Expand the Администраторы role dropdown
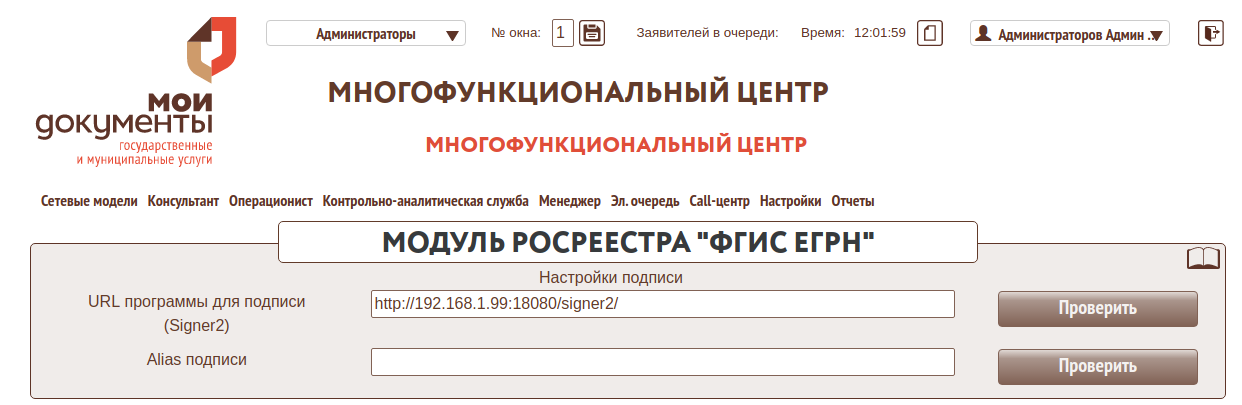The height and width of the screenshot is (405, 1242). [x=366, y=34]
